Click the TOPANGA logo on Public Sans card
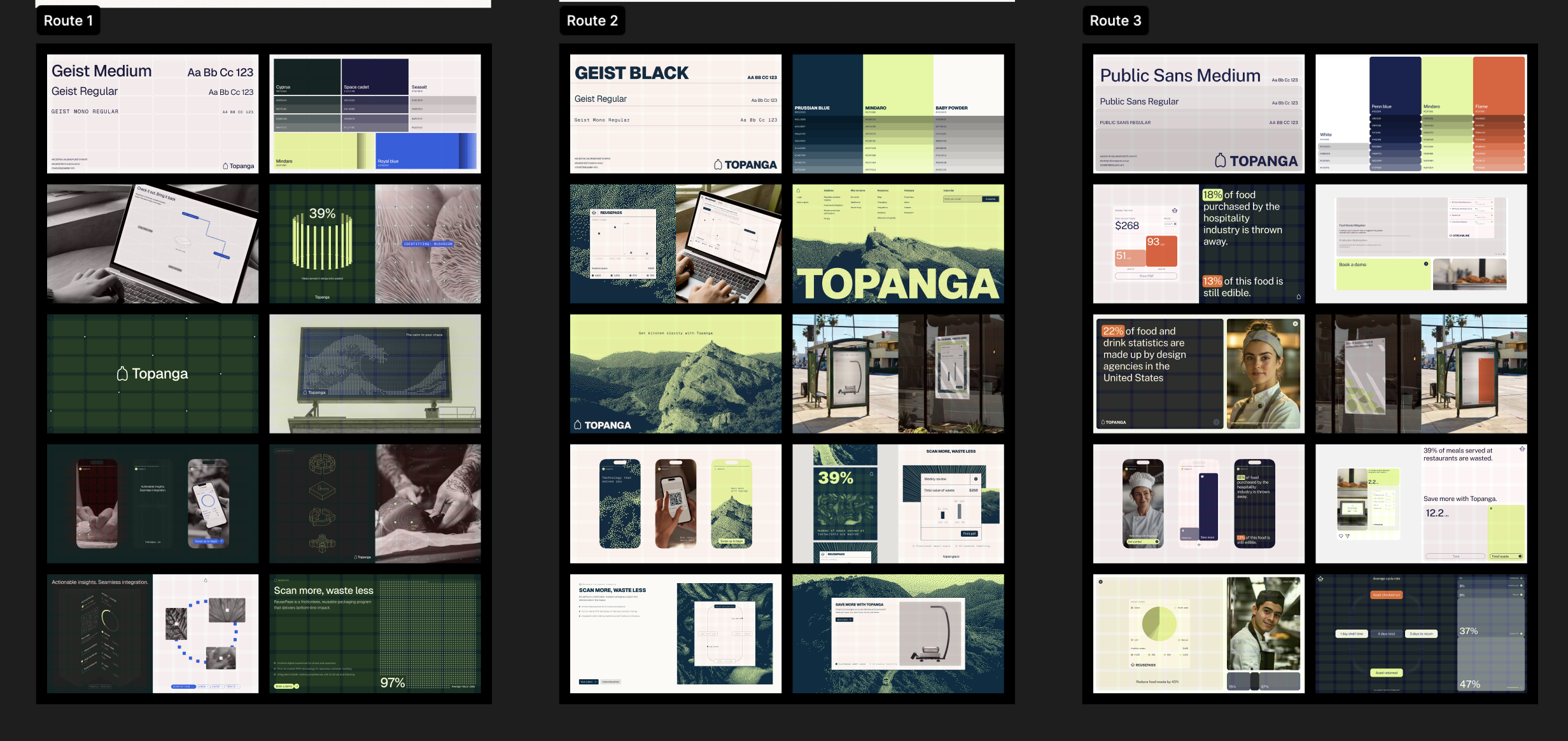 pos(1256,161)
